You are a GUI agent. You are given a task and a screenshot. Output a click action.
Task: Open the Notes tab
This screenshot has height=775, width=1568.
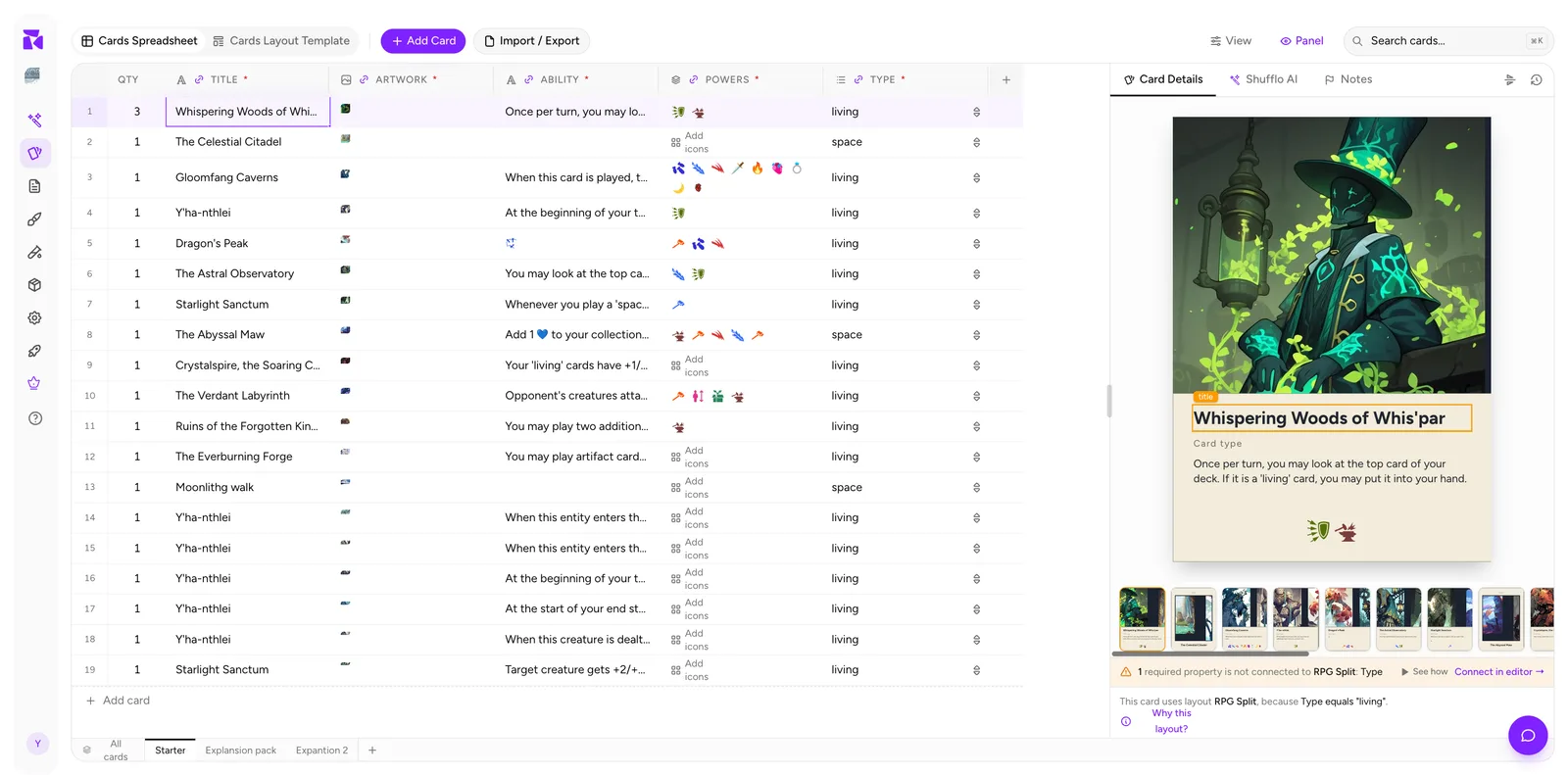coord(1347,79)
